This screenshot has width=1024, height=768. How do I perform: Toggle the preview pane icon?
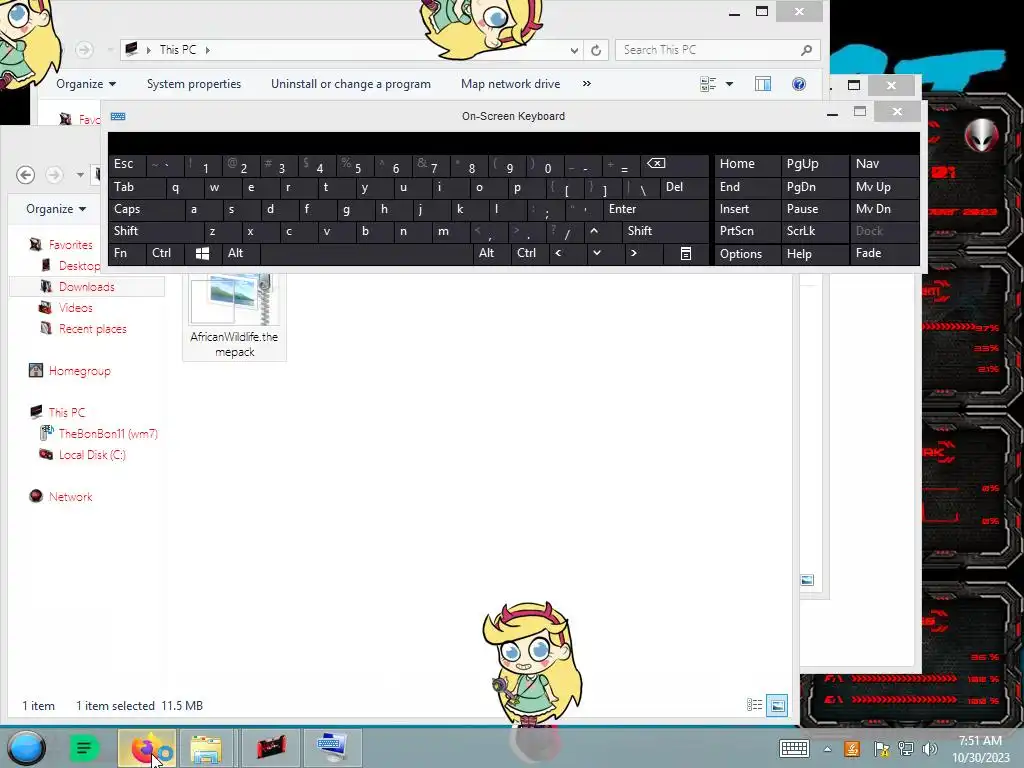tap(763, 84)
